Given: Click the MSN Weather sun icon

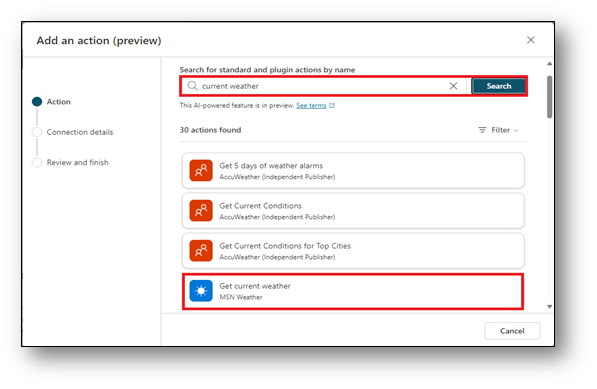Looking at the screenshot, I should (201, 291).
